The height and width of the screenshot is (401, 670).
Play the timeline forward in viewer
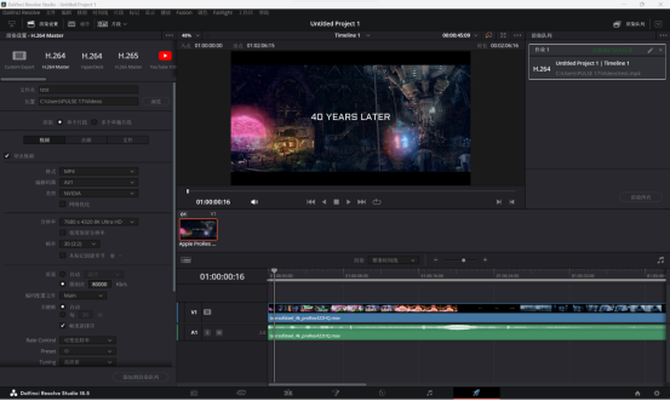(x=348, y=202)
